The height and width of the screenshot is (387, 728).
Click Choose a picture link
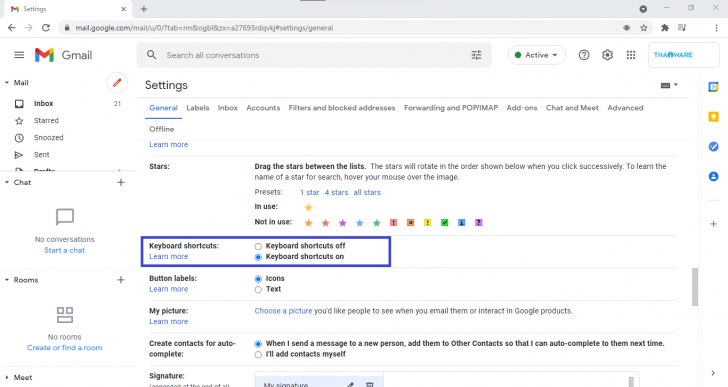point(283,311)
